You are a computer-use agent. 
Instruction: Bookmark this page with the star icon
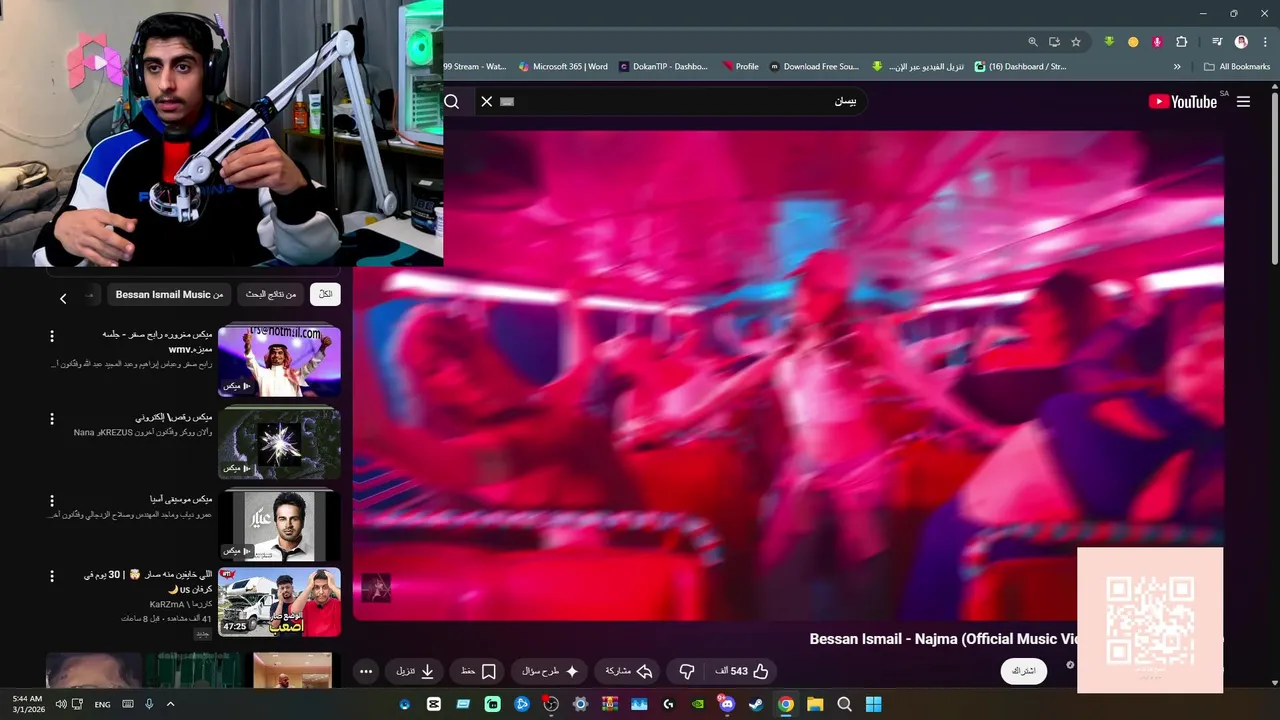1076,42
